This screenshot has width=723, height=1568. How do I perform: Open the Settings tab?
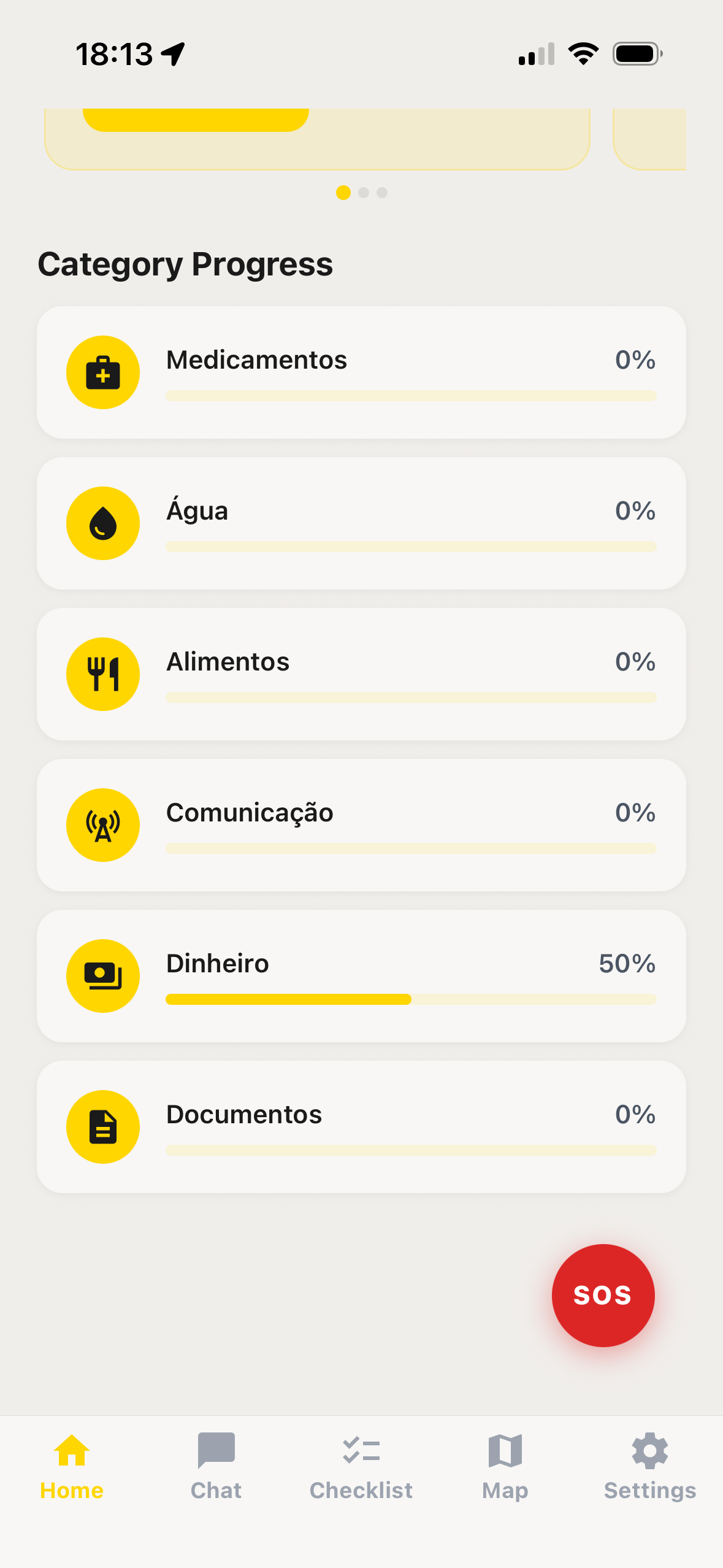650,1464
